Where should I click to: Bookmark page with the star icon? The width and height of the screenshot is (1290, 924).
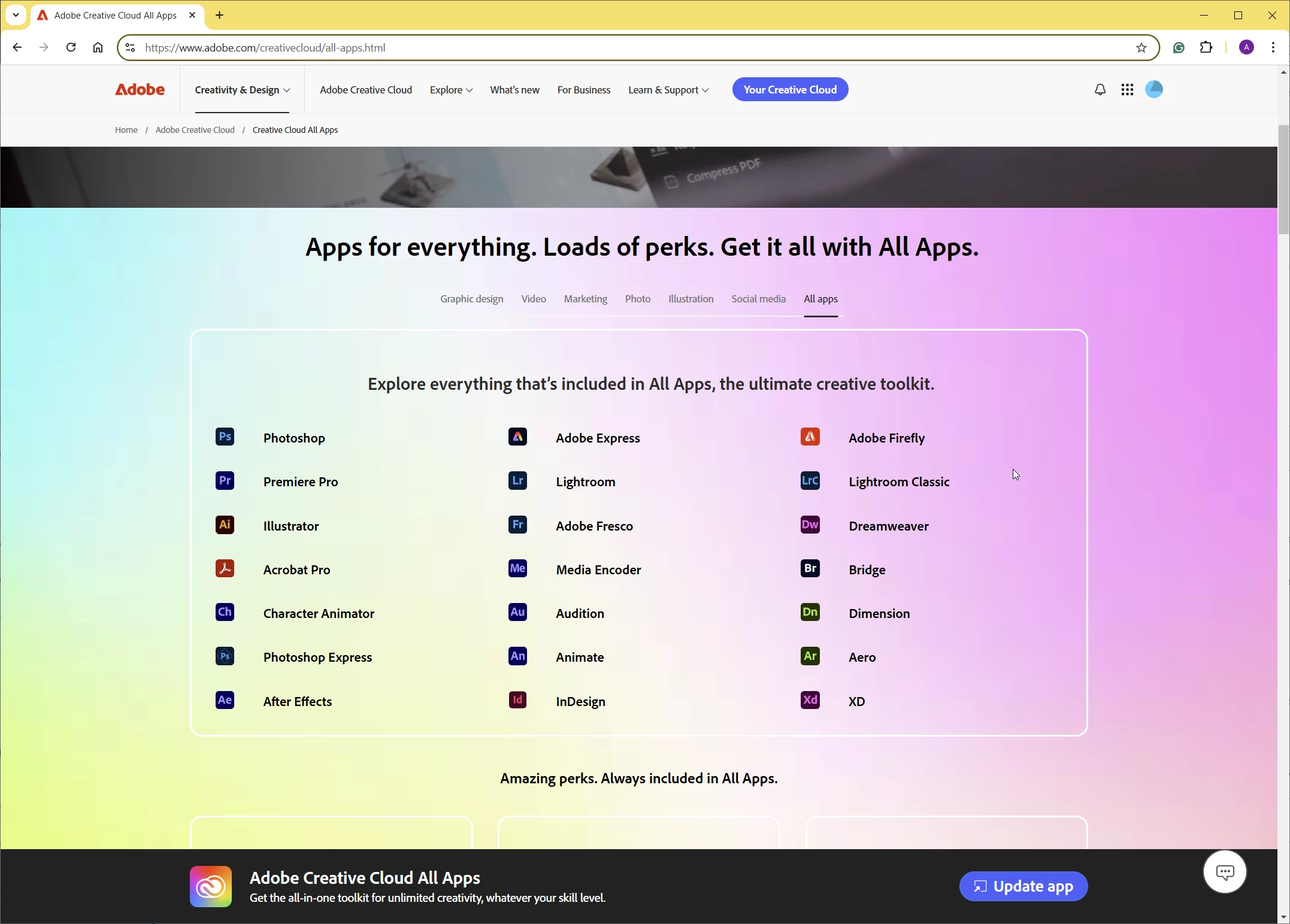1141,48
